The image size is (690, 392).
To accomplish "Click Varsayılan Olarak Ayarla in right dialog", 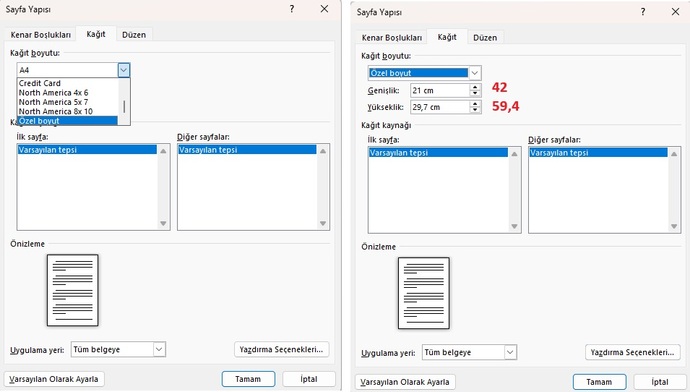I will 405,382.
